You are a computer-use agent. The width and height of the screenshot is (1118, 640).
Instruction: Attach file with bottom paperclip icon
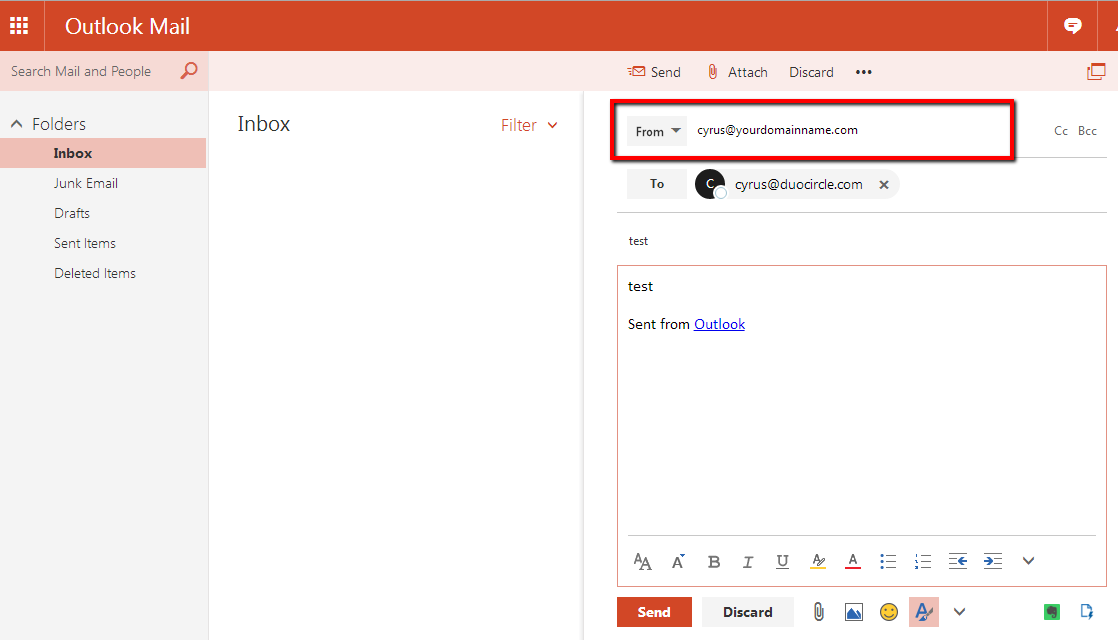(x=819, y=611)
